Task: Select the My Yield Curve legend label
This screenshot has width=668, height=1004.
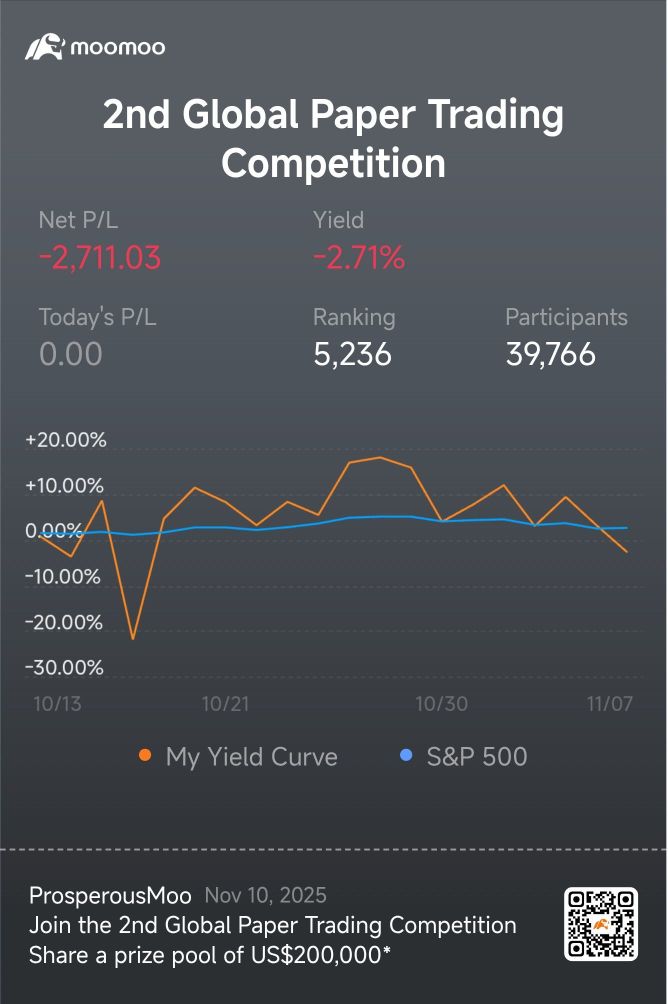Action: pyautogui.click(x=251, y=757)
